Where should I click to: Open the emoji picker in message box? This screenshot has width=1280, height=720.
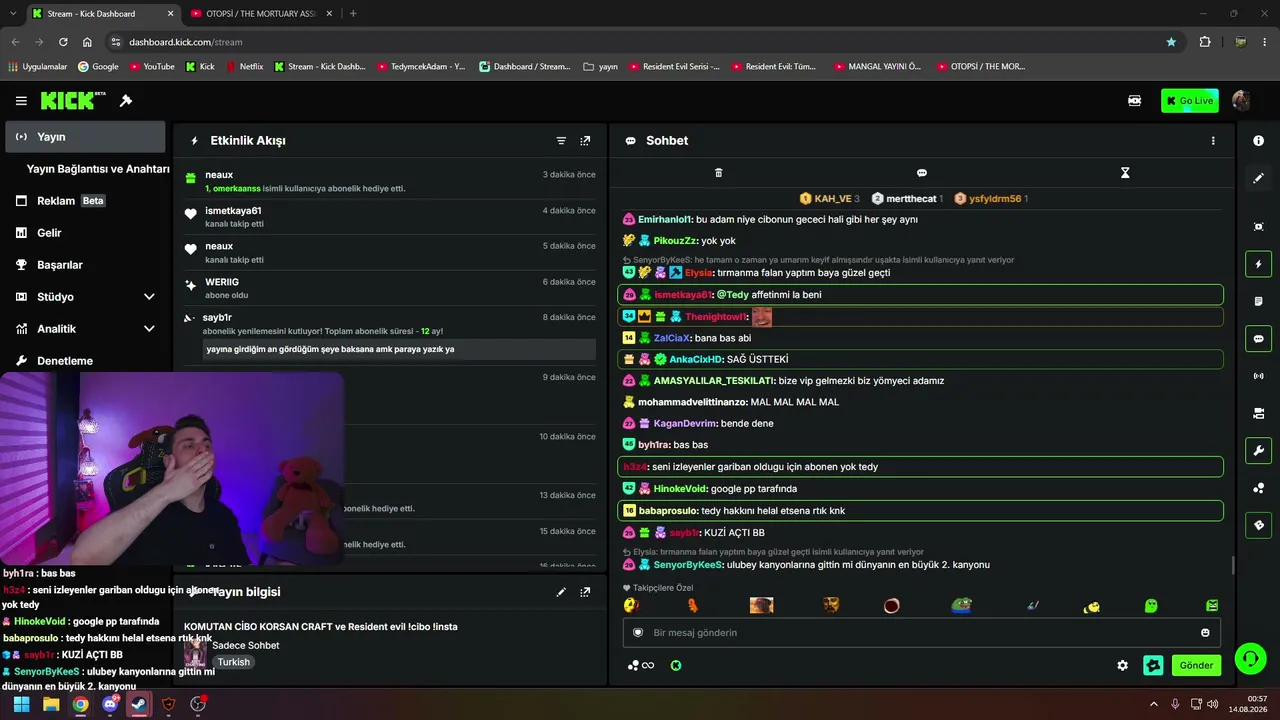[x=1205, y=633]
